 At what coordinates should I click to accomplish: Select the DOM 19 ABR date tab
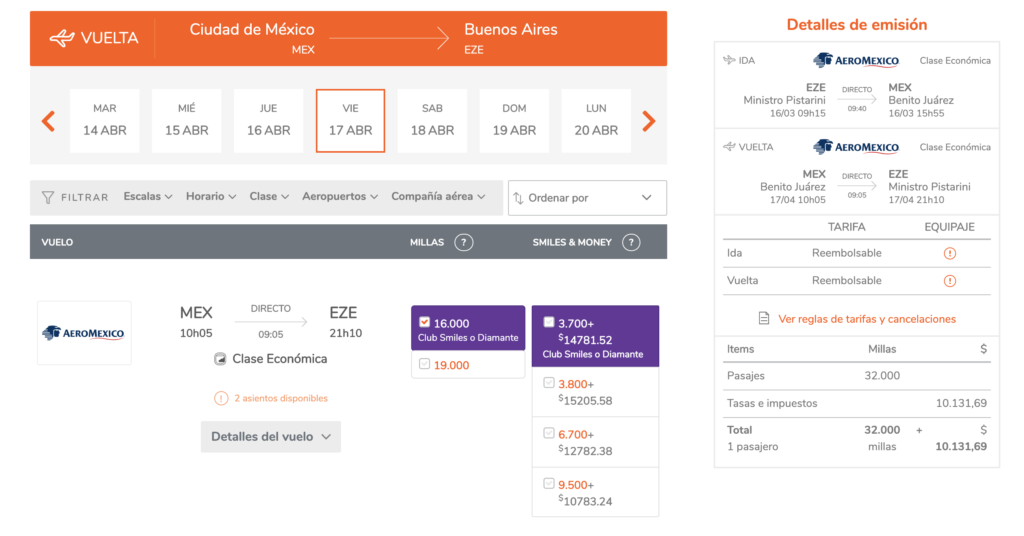pyautogui.click(x=514, y=121)
